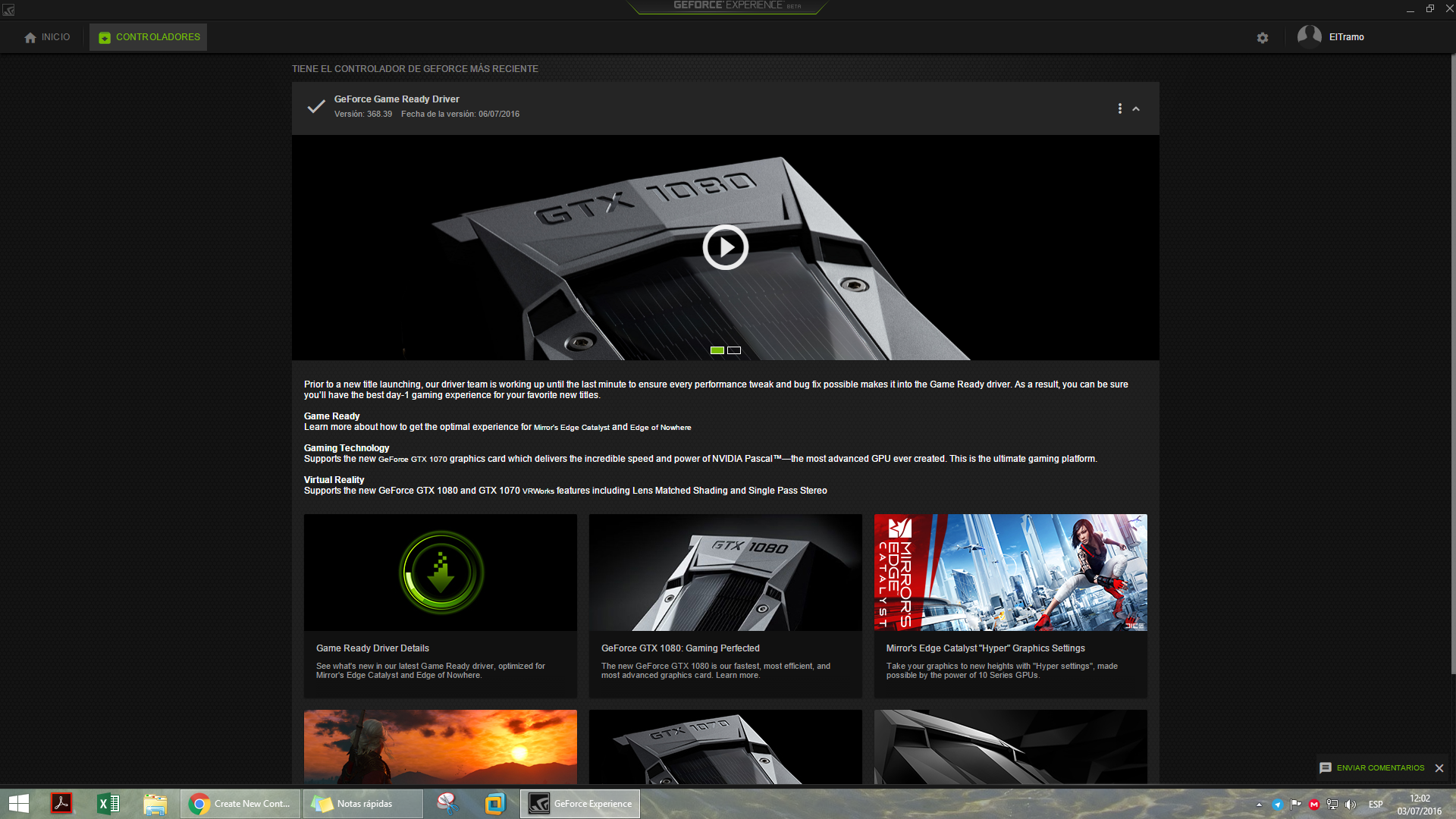Click the 'Versión: 368.39' text
Viewport: 1456px width, 819px height.
pos(363,115)
